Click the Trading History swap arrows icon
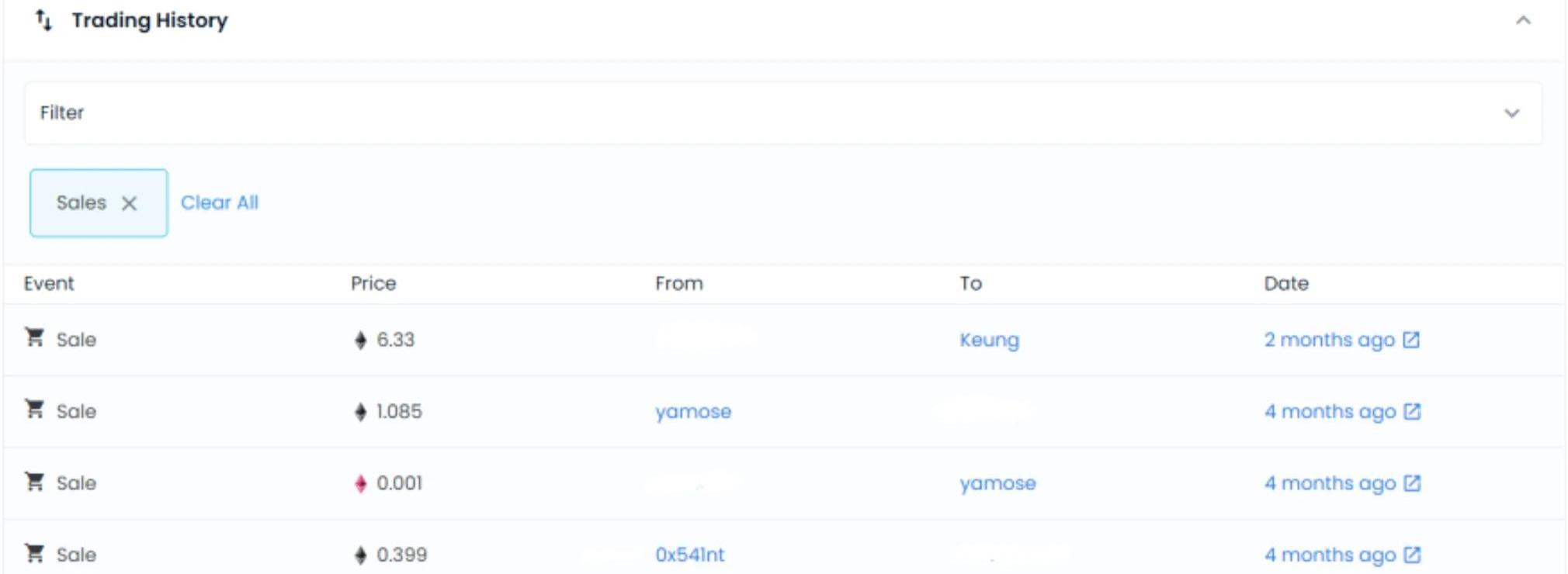The height and width of the screenshot is (574, 1568). point(44,21)
